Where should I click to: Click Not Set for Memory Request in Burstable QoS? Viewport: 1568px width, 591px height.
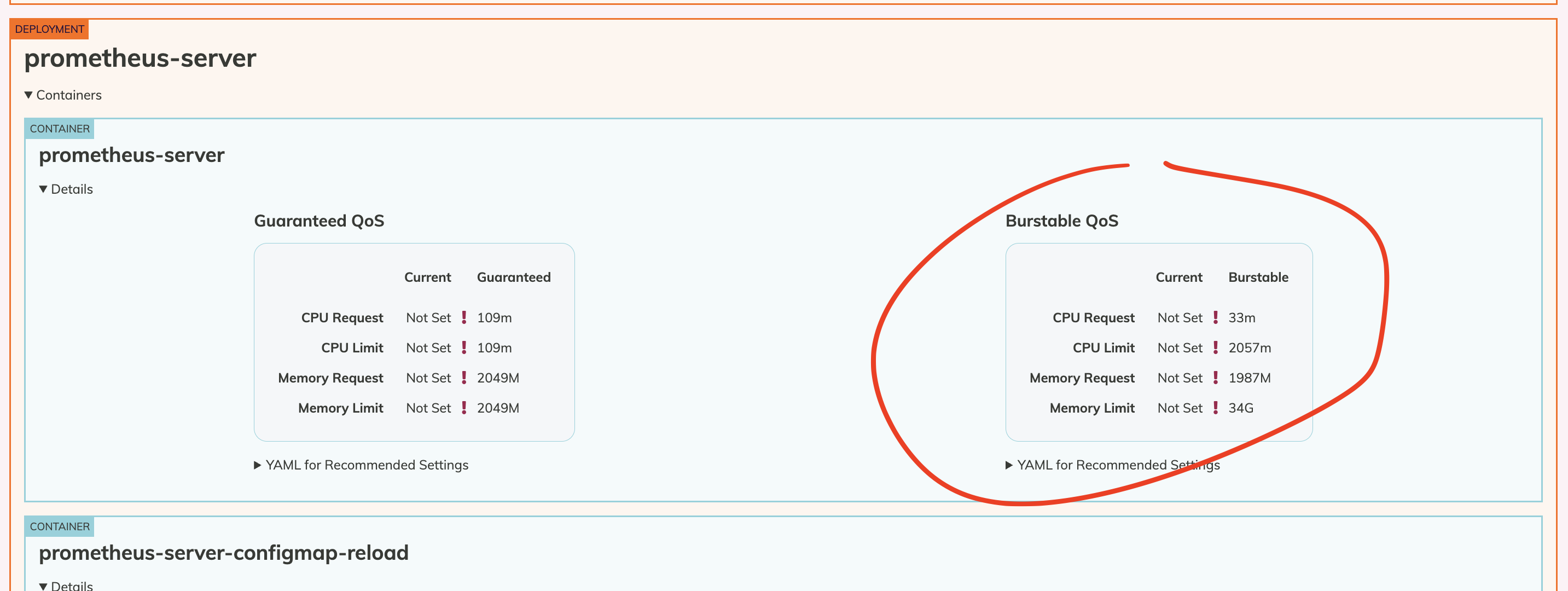(x=1180, y=378)
